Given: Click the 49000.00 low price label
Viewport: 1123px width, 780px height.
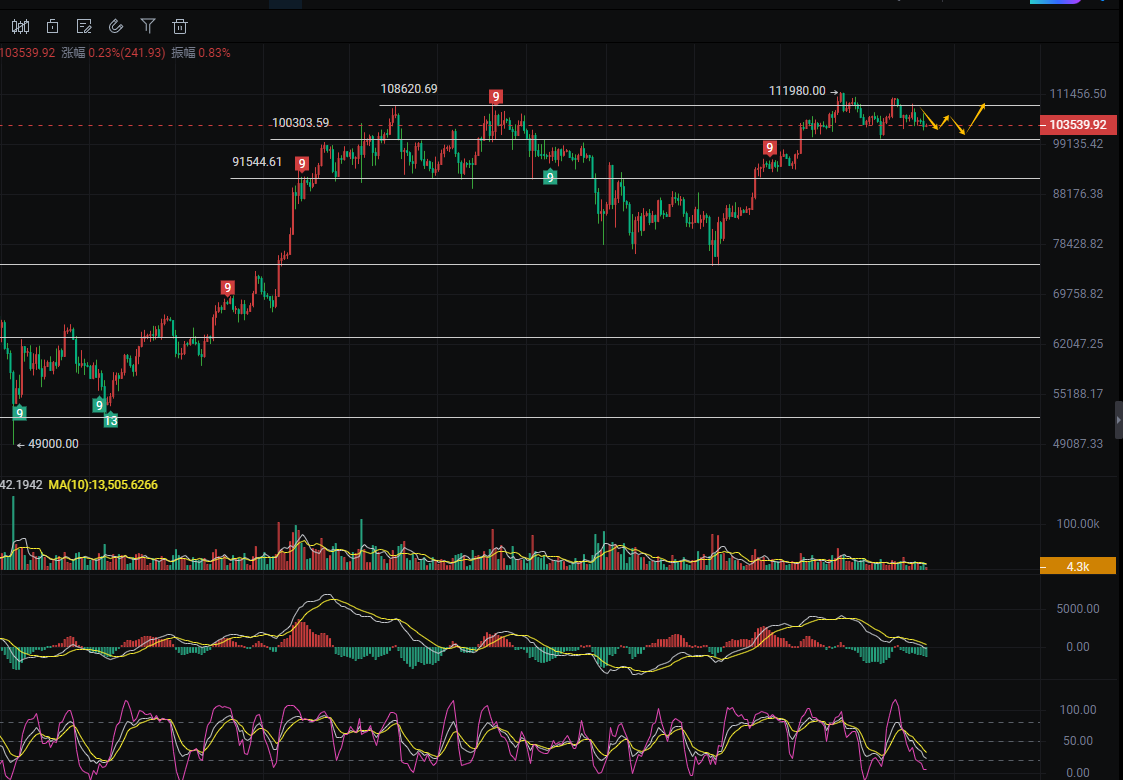Looking at the screenshot, I should click(x=53, y=444).
